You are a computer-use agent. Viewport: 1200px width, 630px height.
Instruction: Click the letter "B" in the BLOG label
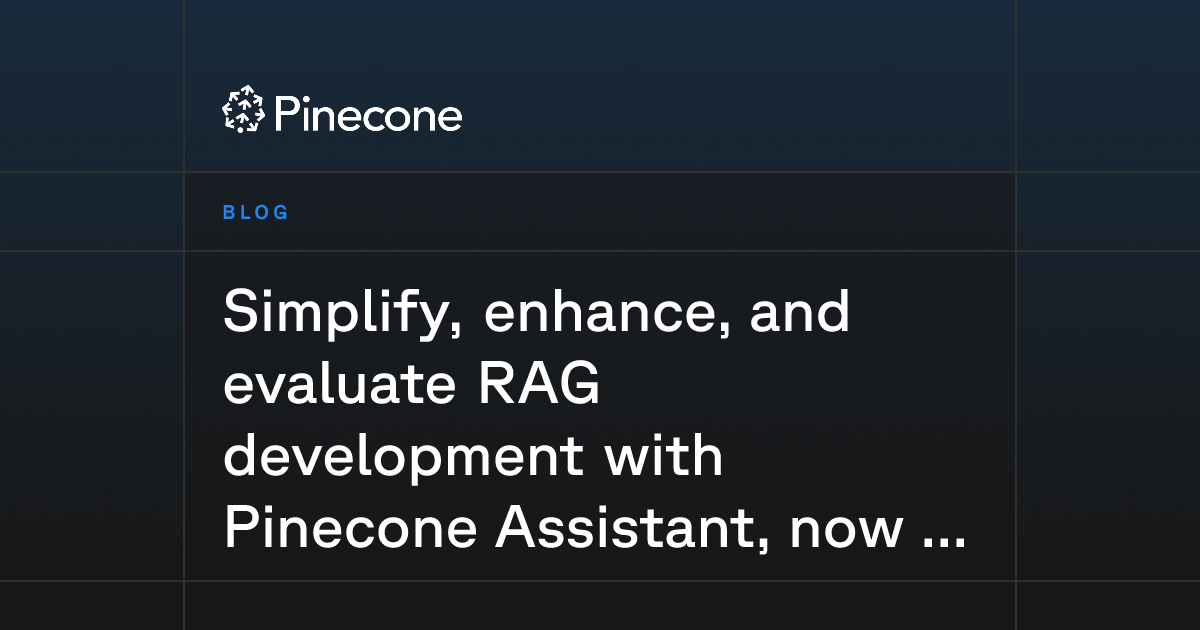click(228, 212)
